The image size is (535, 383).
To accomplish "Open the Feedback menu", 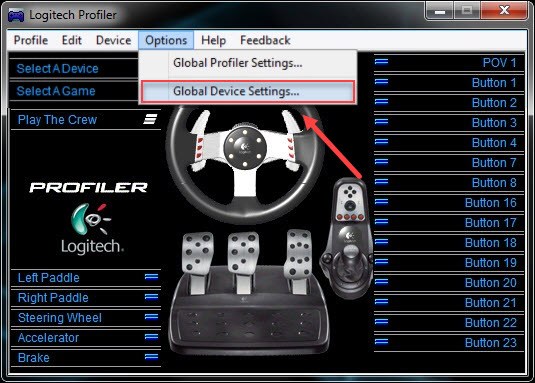I will click(x=265, y=40).
